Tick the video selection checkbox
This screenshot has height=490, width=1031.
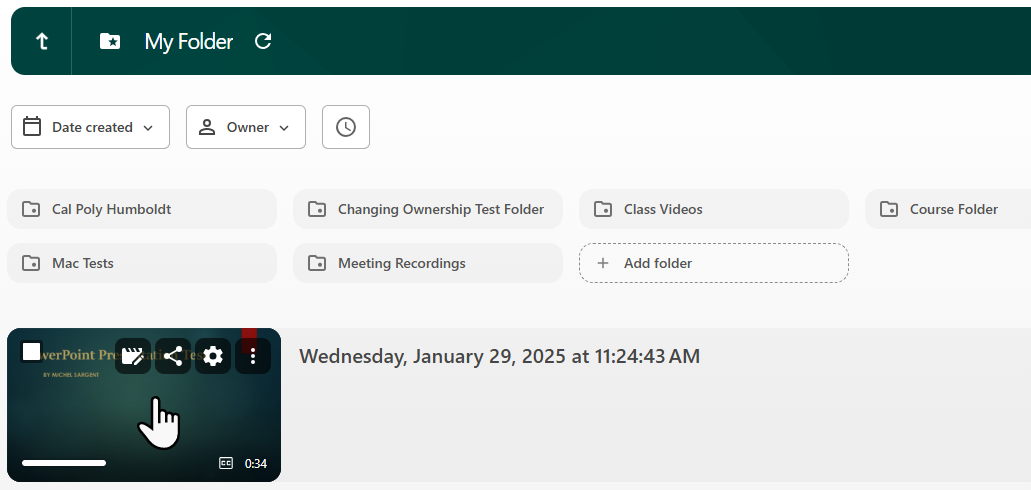coord(31,351)
